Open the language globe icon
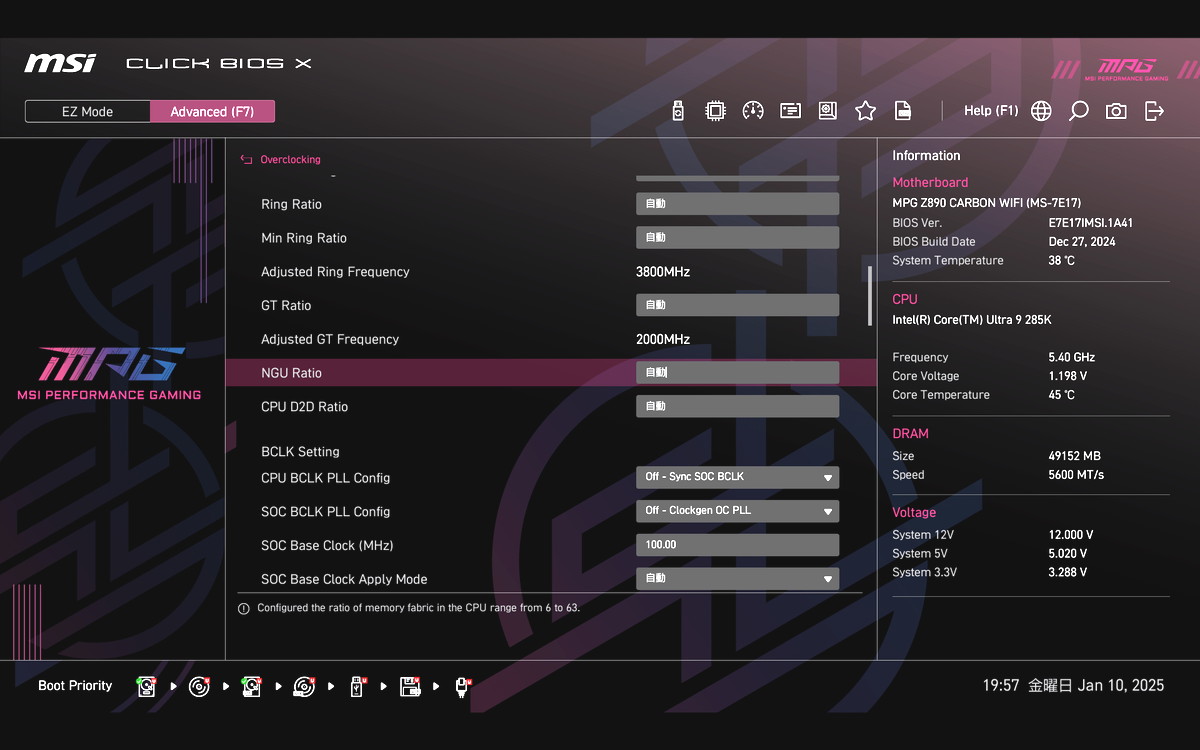The width and height of the screenshot is (1200, 750). click(1041, 111)
